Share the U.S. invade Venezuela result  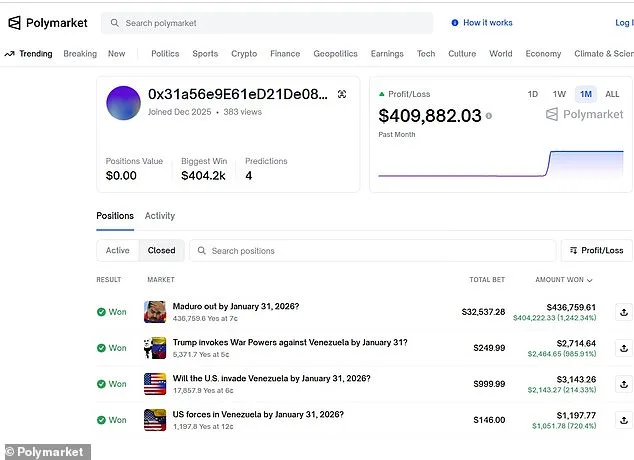[623, 384]
